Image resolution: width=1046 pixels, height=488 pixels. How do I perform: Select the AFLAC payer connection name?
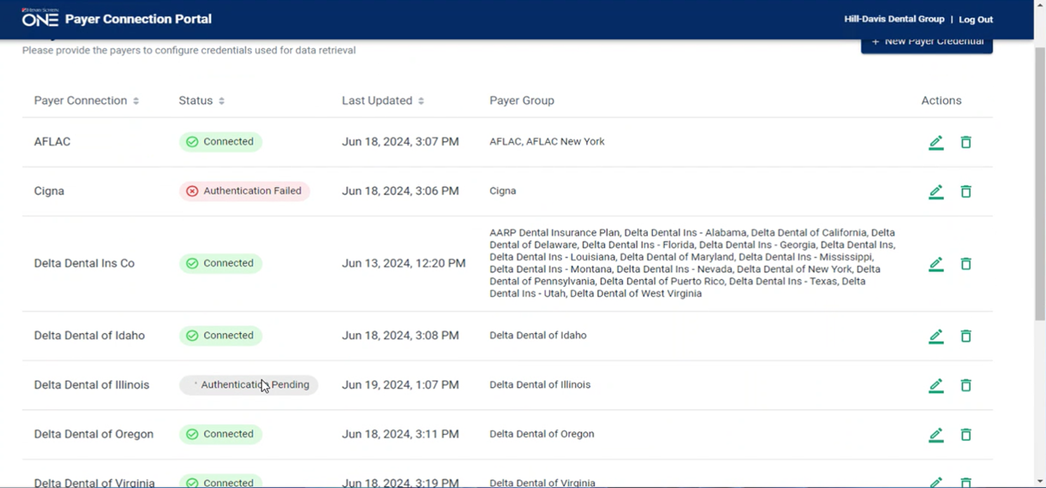pos(52,142)
